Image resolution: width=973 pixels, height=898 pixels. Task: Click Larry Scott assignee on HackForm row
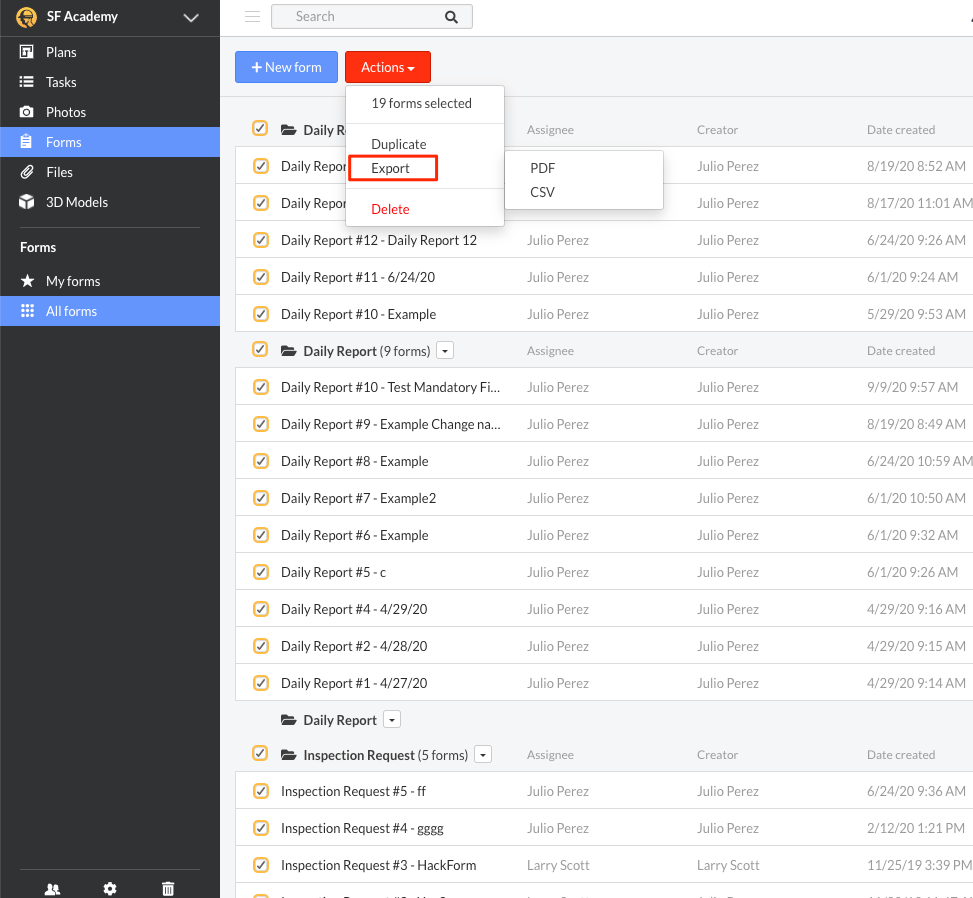(x=558, y=865)
